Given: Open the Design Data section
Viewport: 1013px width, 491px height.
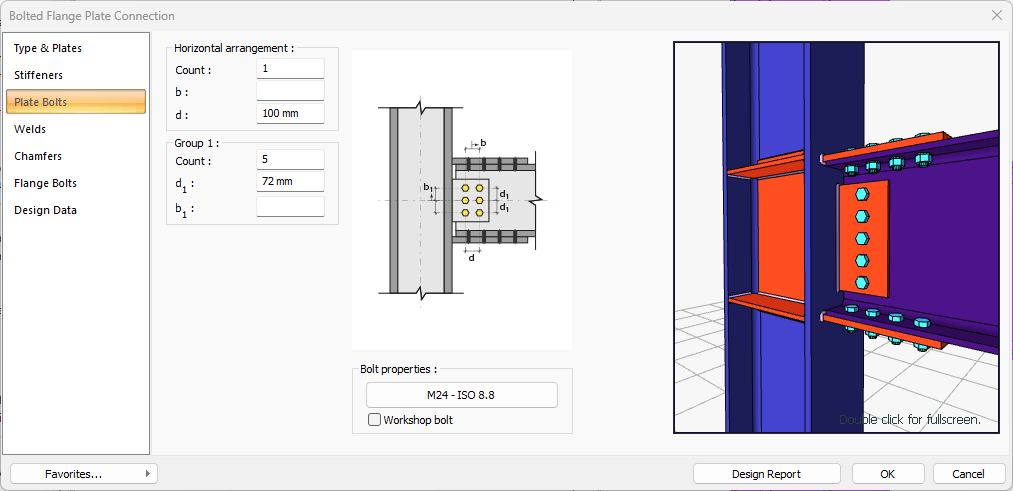Looking at the screenshot, I should click(x=76, y=211).
